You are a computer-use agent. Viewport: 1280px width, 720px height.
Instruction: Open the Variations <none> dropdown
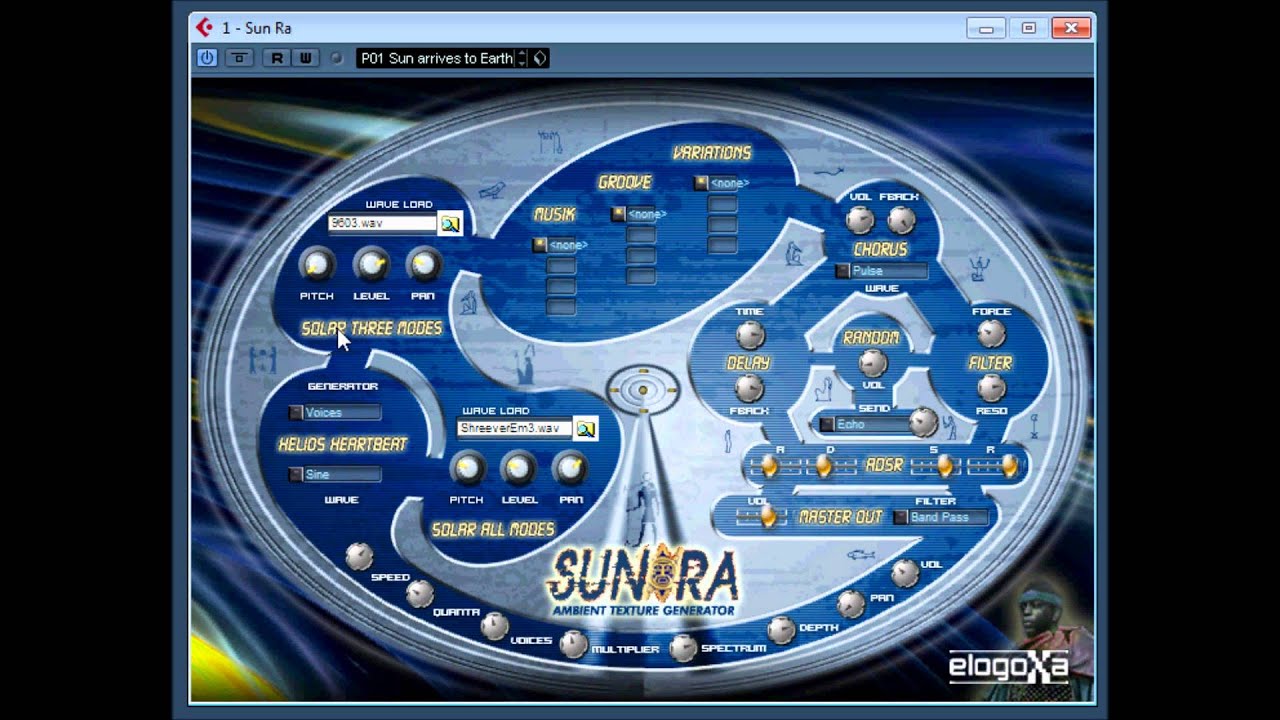click(x=722, y=183)
